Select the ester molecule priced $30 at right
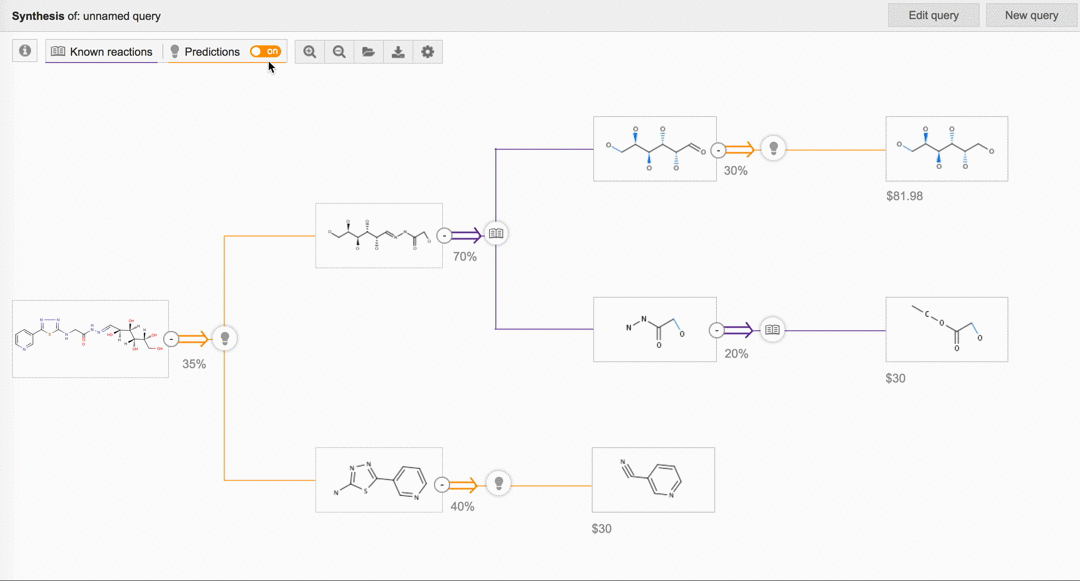Viewport: 1080px width, 581px height. click(947, 330)
